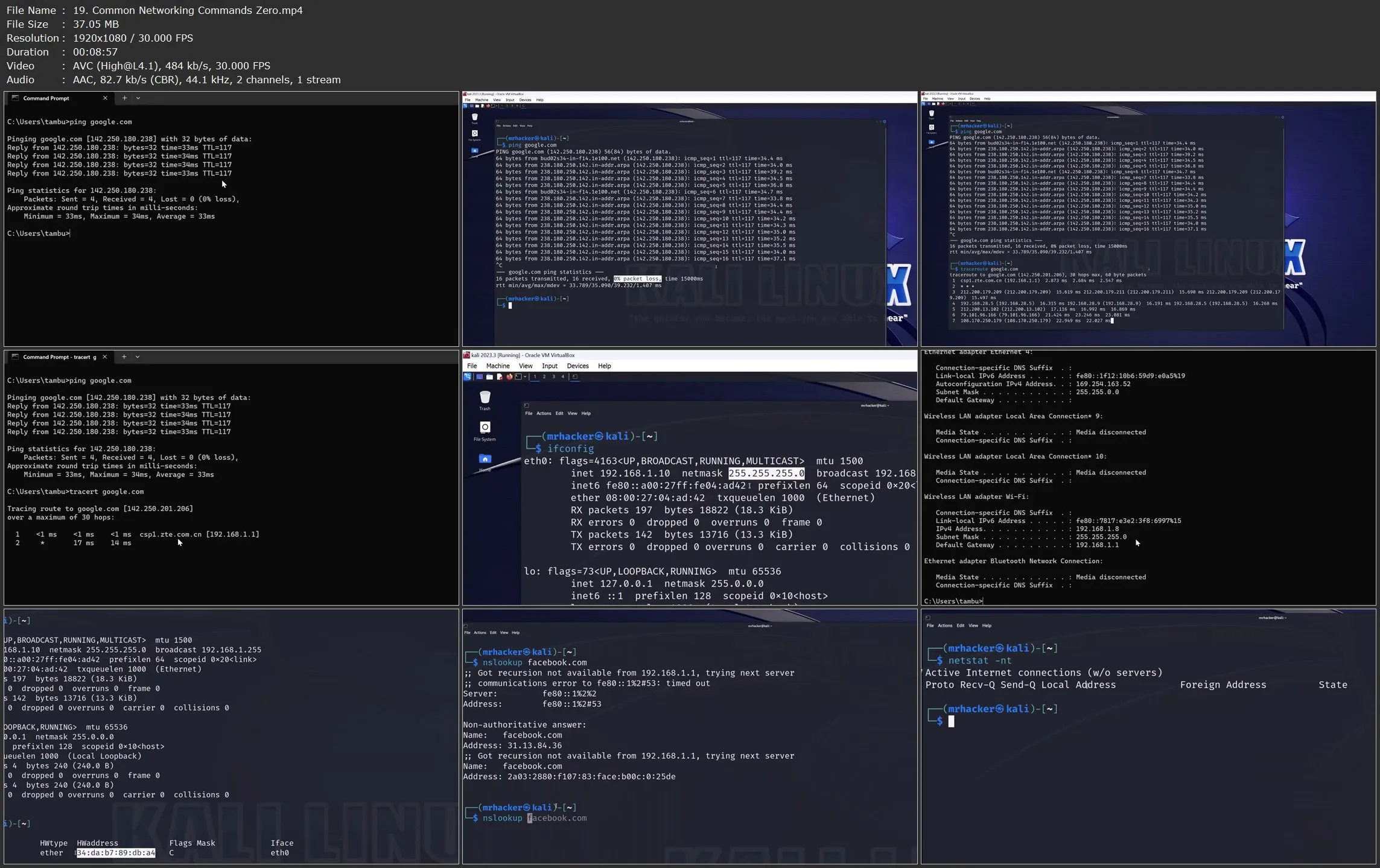Close the 'Command Prompt - tracert g' tab
The height and width of the screenshot is (868, 1380).
[104, 357]
